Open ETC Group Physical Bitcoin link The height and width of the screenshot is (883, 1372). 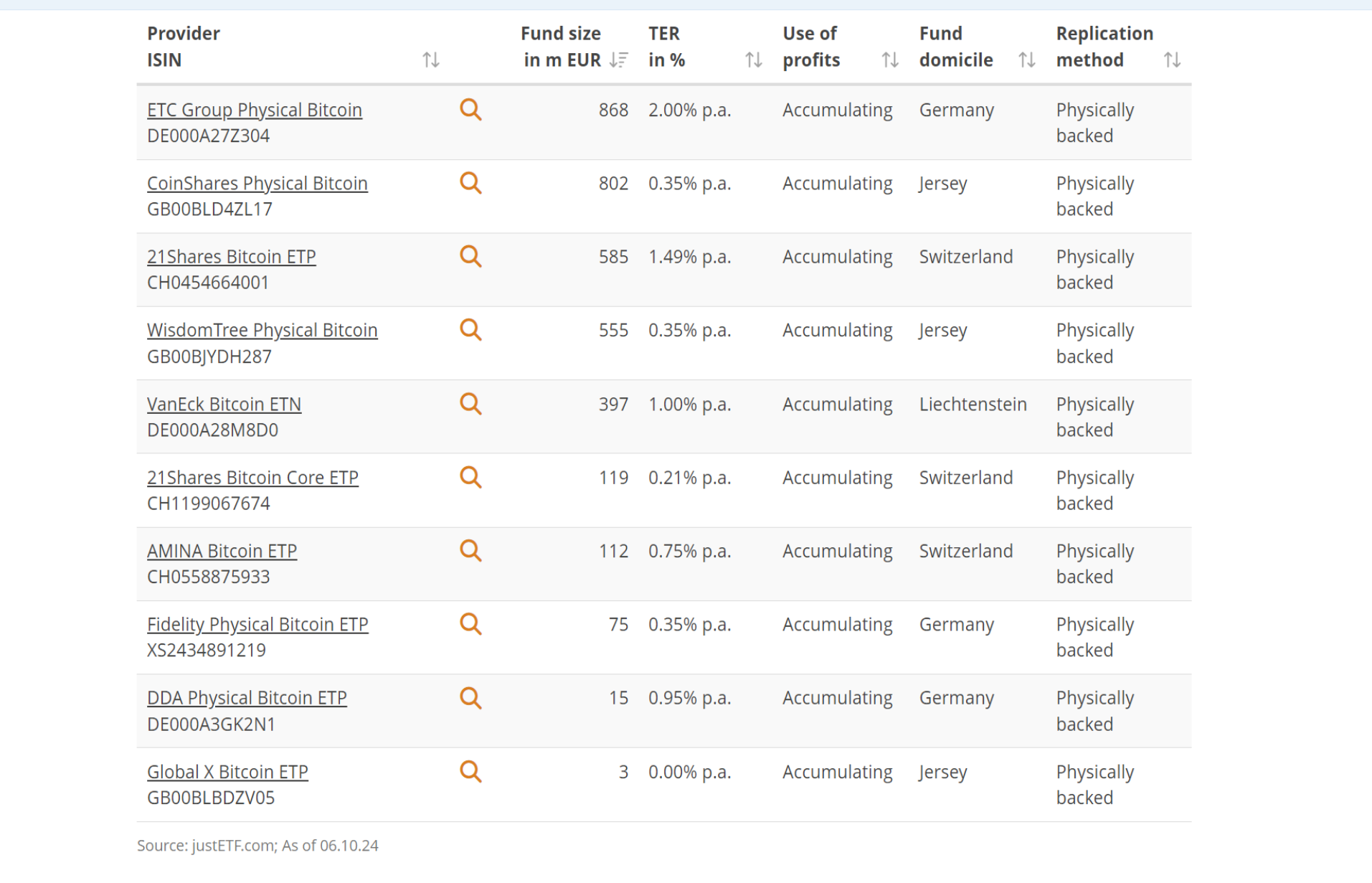(255, 110)
